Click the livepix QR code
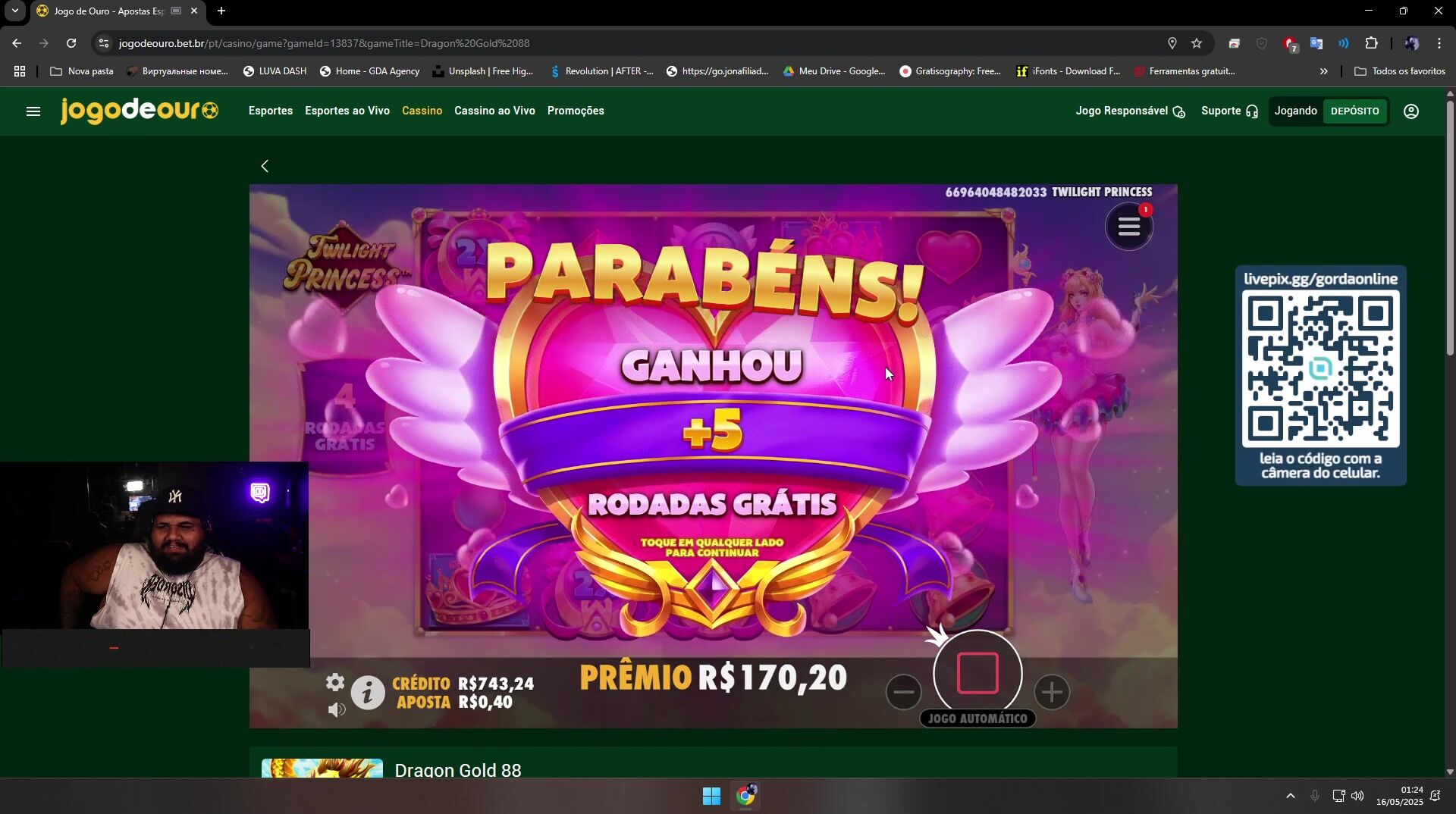 click(1320, 368)
